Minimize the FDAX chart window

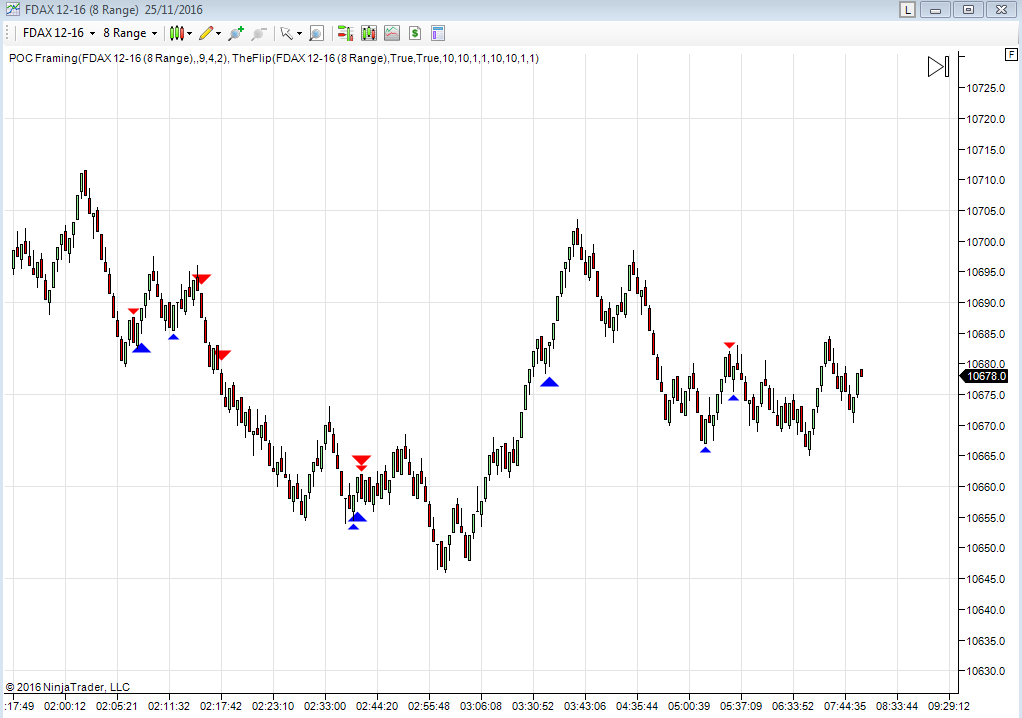(937, 9)
